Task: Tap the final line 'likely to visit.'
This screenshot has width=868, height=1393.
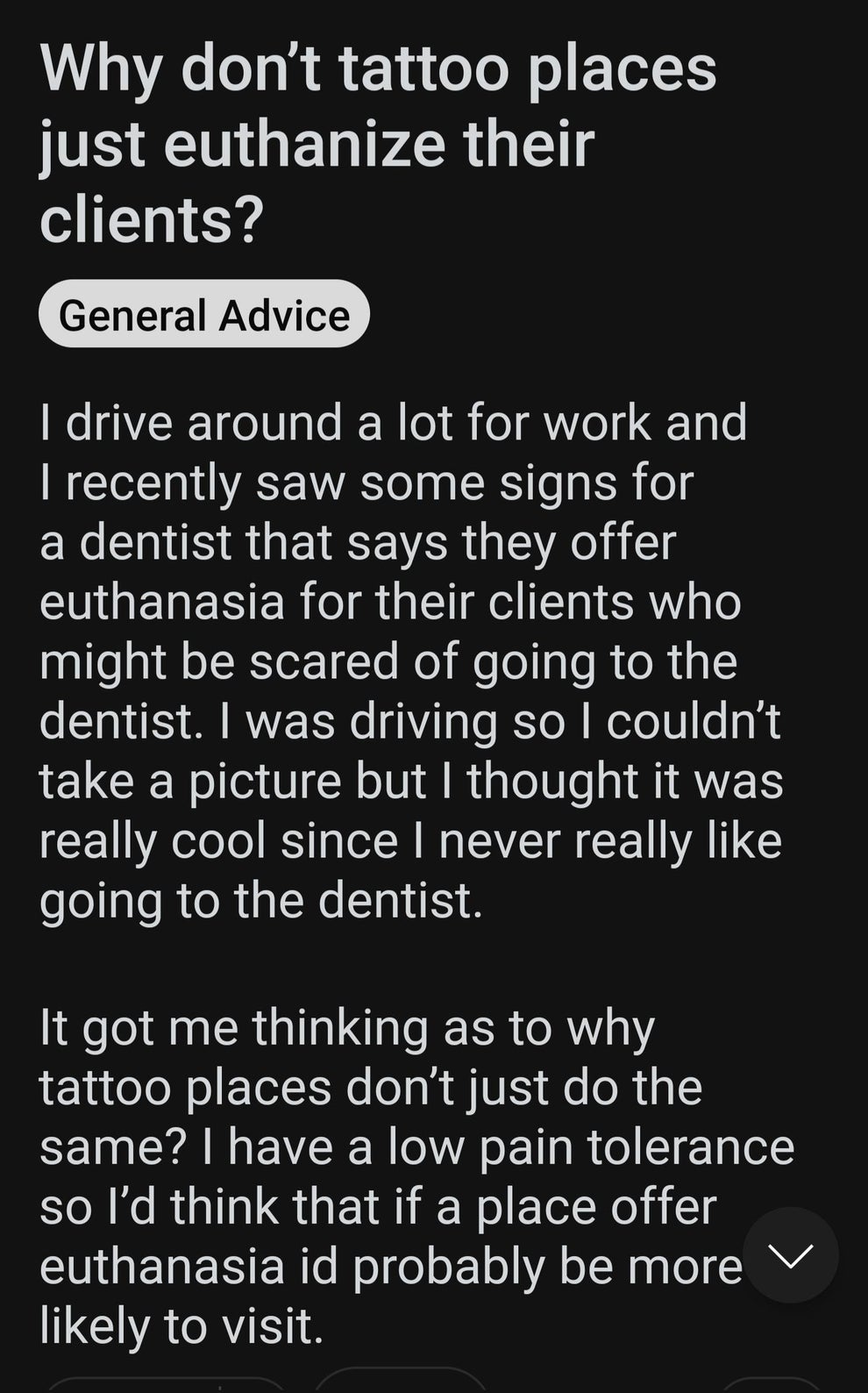Action: tap(181, 1325)
